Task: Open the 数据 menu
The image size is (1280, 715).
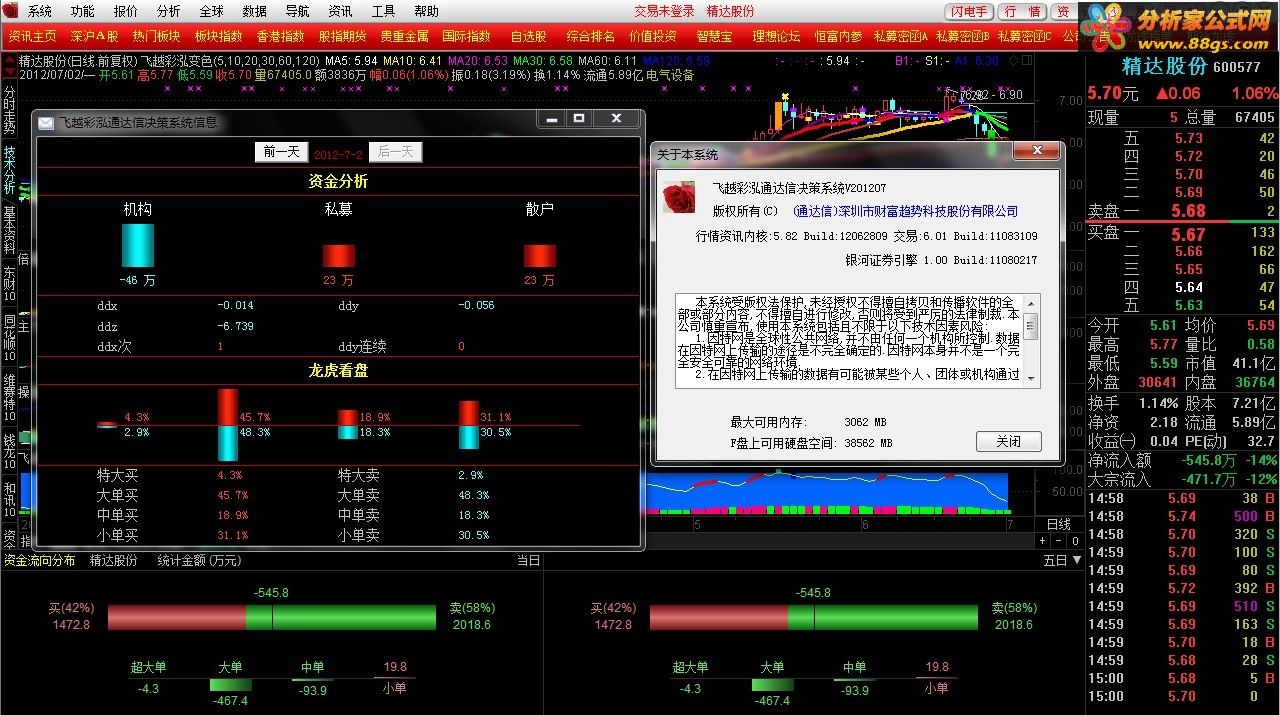Action: 255,12
